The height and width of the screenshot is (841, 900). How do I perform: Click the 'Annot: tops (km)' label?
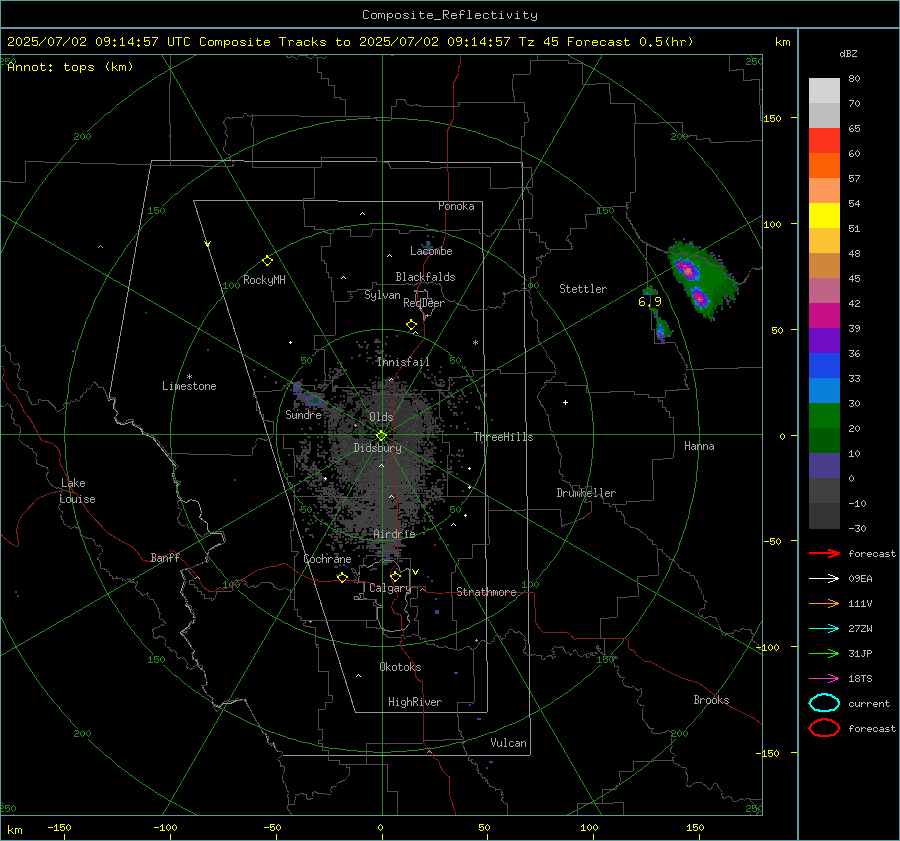(x=70, y=67)
